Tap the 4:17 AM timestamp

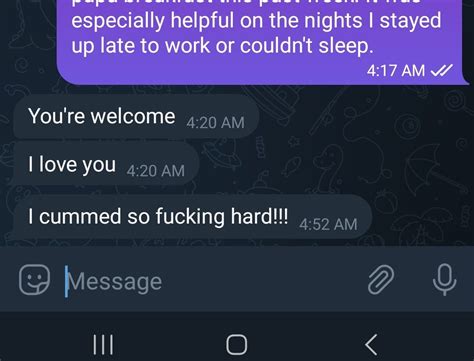click(396, 71)
